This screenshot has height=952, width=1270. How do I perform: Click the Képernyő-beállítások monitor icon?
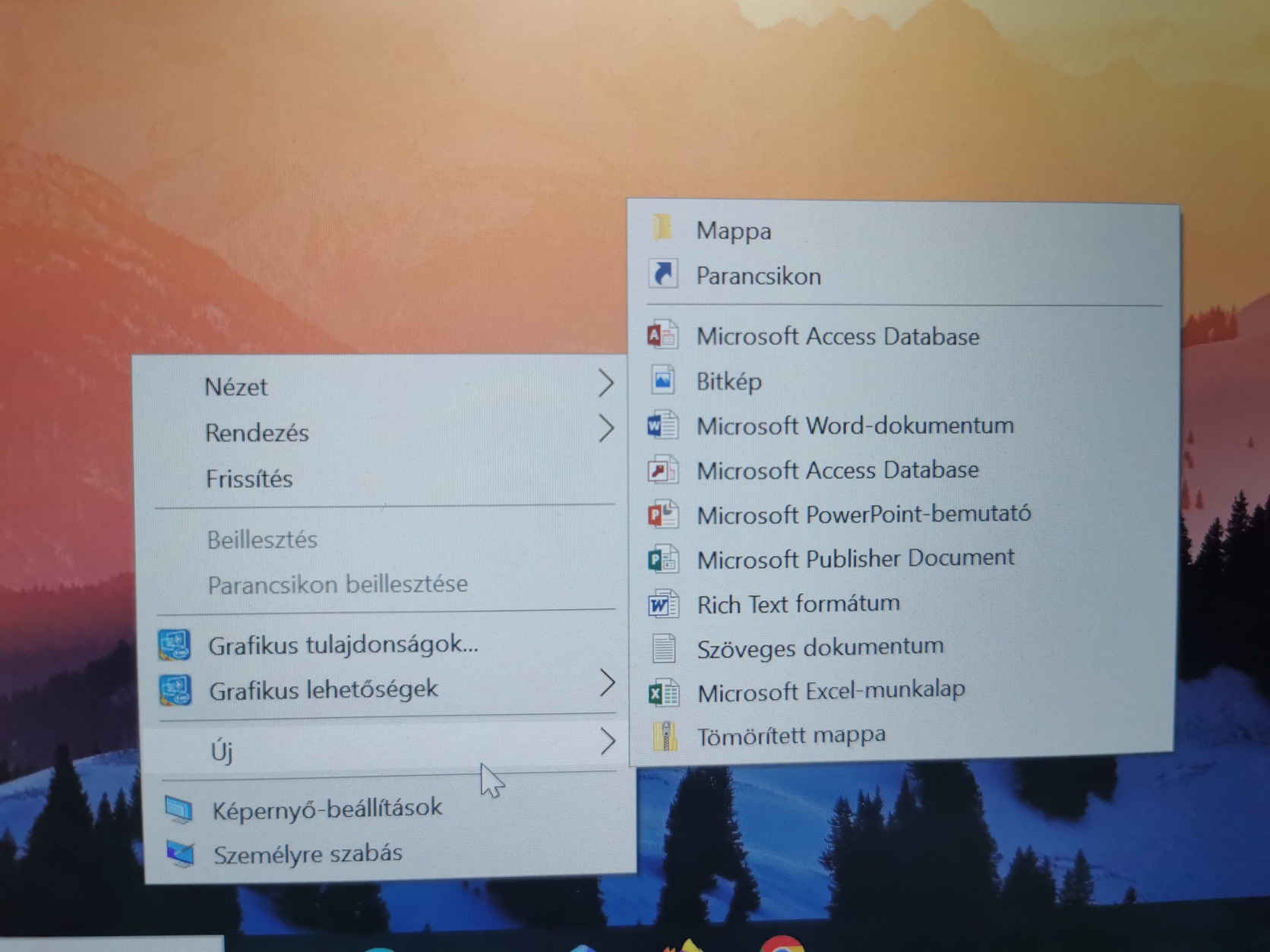point(179,810)
